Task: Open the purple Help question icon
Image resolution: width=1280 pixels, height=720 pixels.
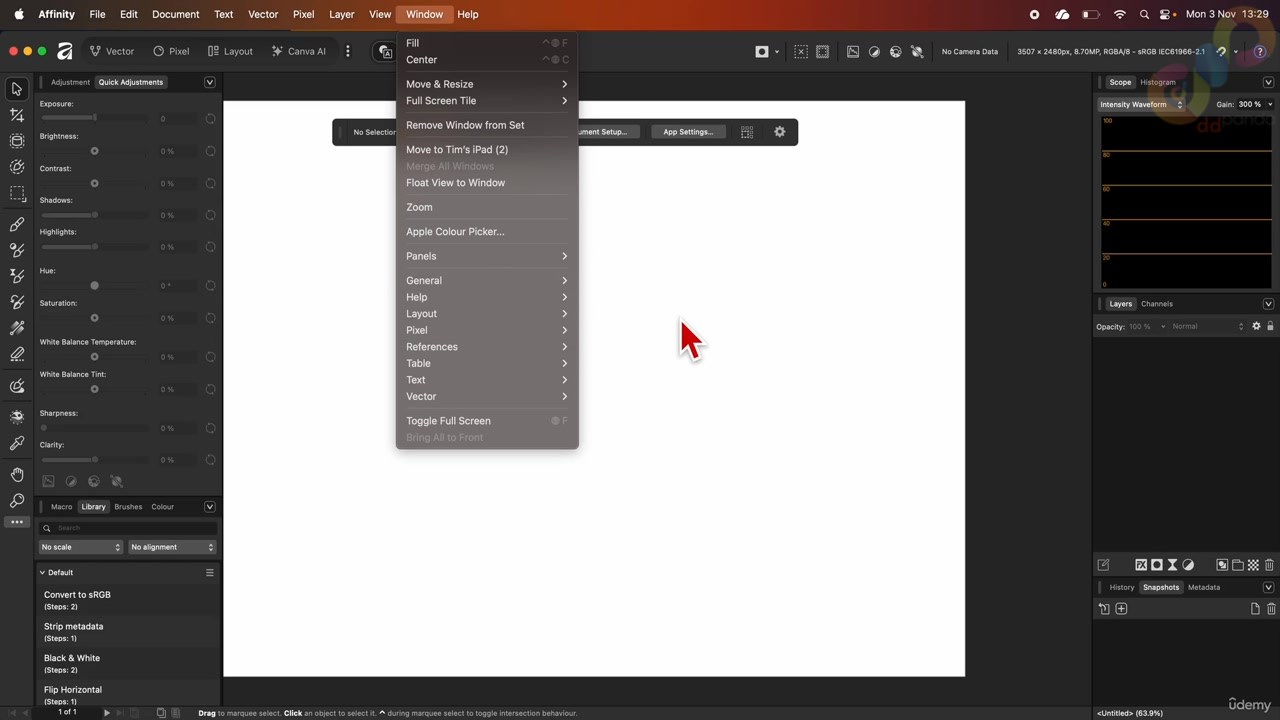Action: (1260, 51)
